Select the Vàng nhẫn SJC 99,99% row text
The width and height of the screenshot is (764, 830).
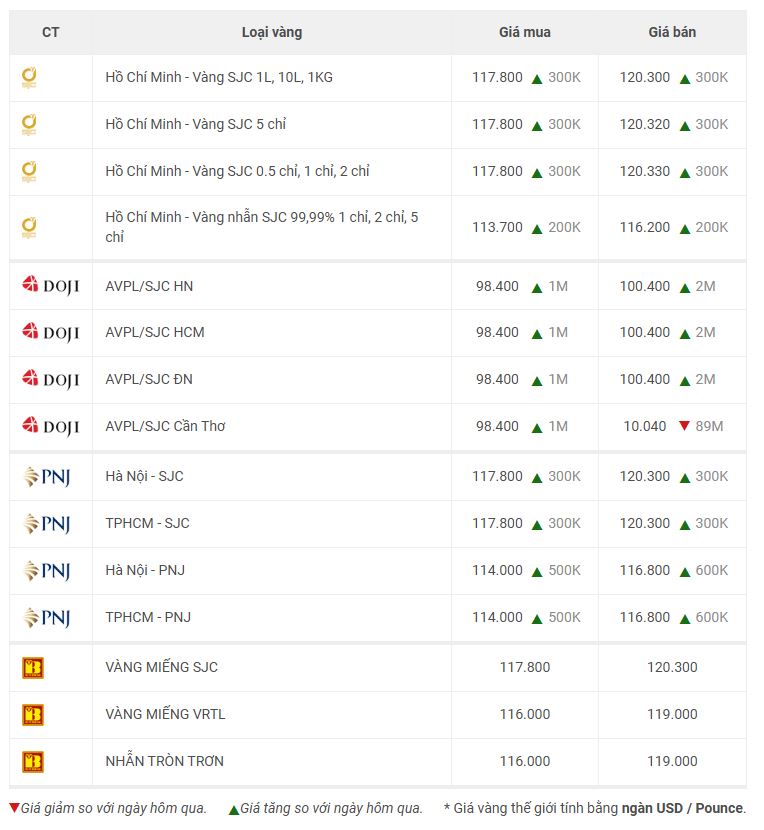point(262,227)
